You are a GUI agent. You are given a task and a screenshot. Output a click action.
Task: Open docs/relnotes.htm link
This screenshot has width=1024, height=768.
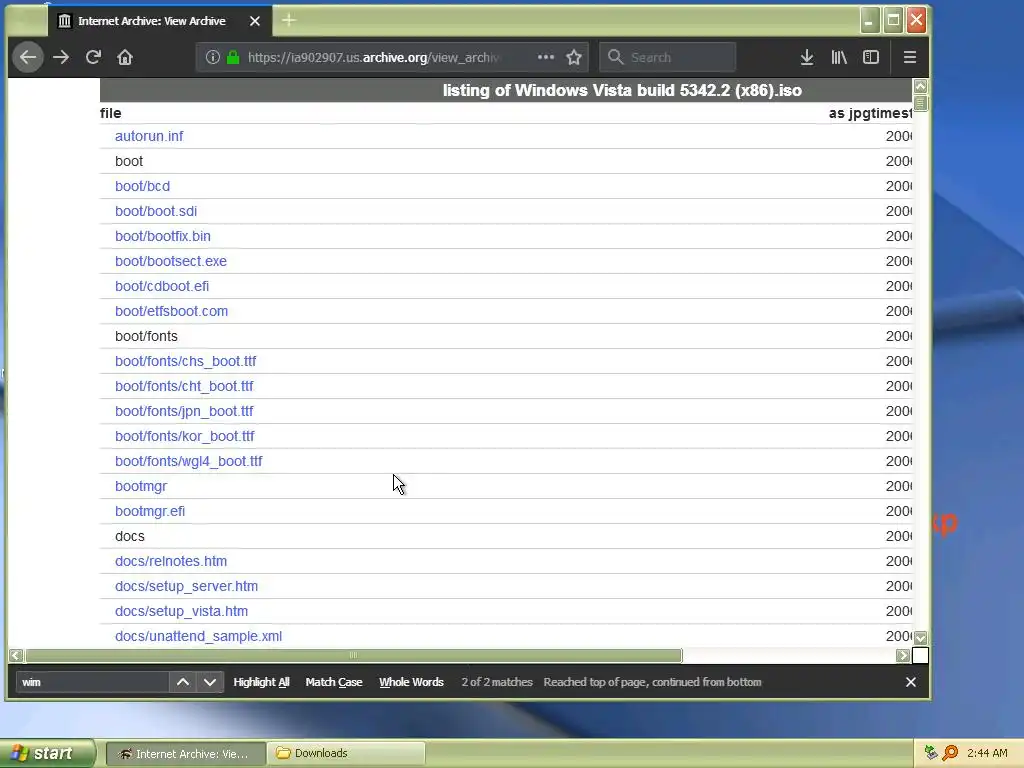tap(171, 561)
